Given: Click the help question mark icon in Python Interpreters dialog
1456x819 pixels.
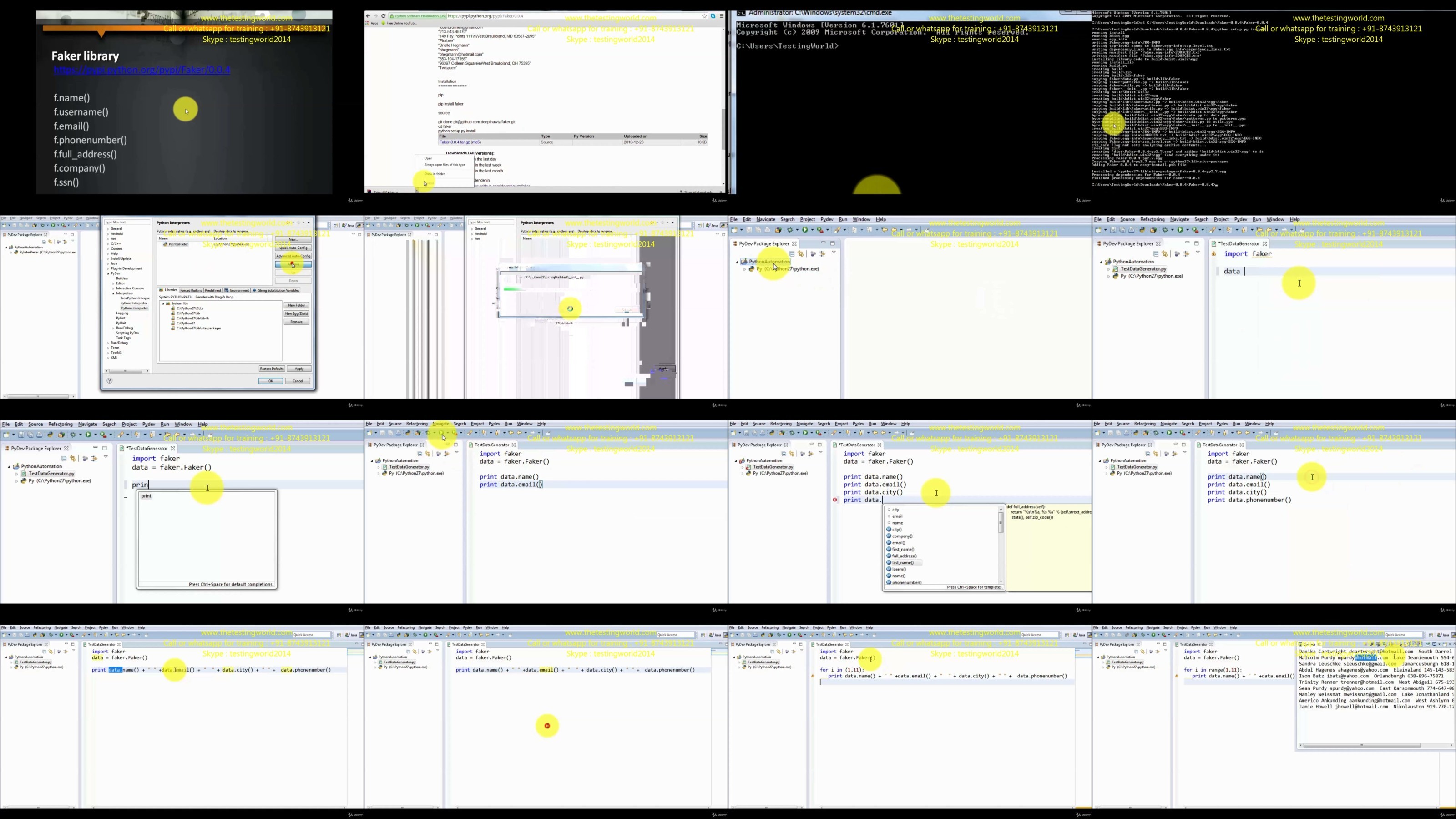Looking at the screenshot, I should click(x=110, y=380).
